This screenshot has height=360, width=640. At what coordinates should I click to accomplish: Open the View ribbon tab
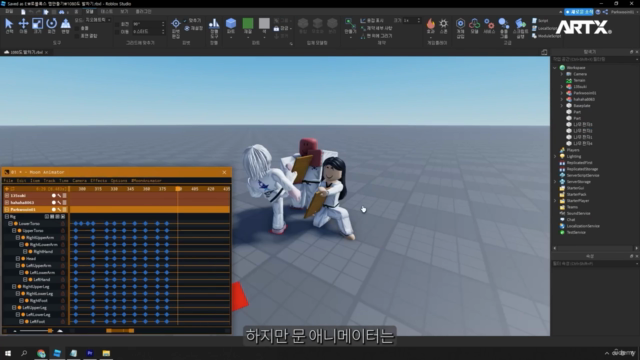(124, 12)
